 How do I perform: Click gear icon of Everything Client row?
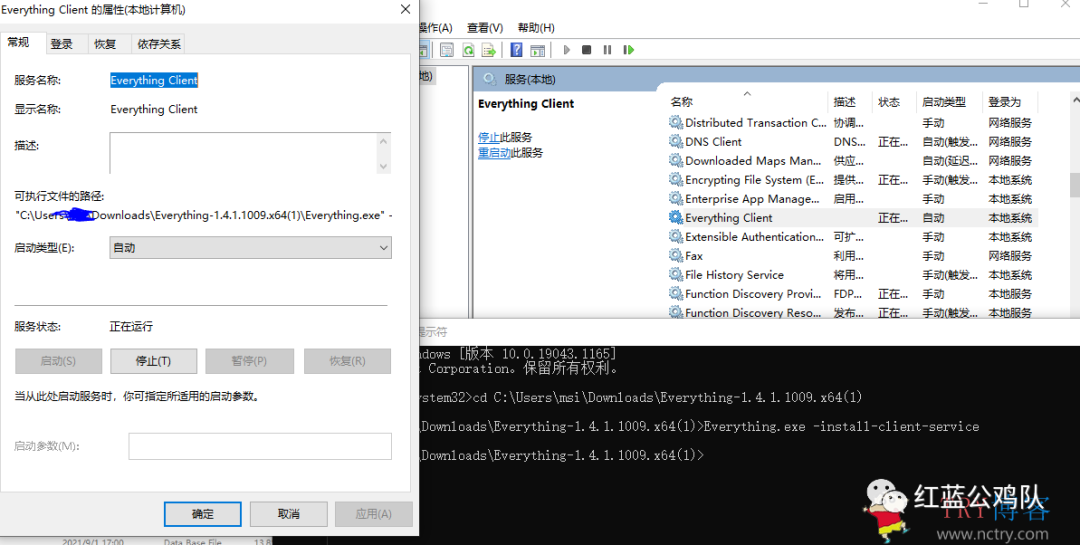[x=676, y=218]
